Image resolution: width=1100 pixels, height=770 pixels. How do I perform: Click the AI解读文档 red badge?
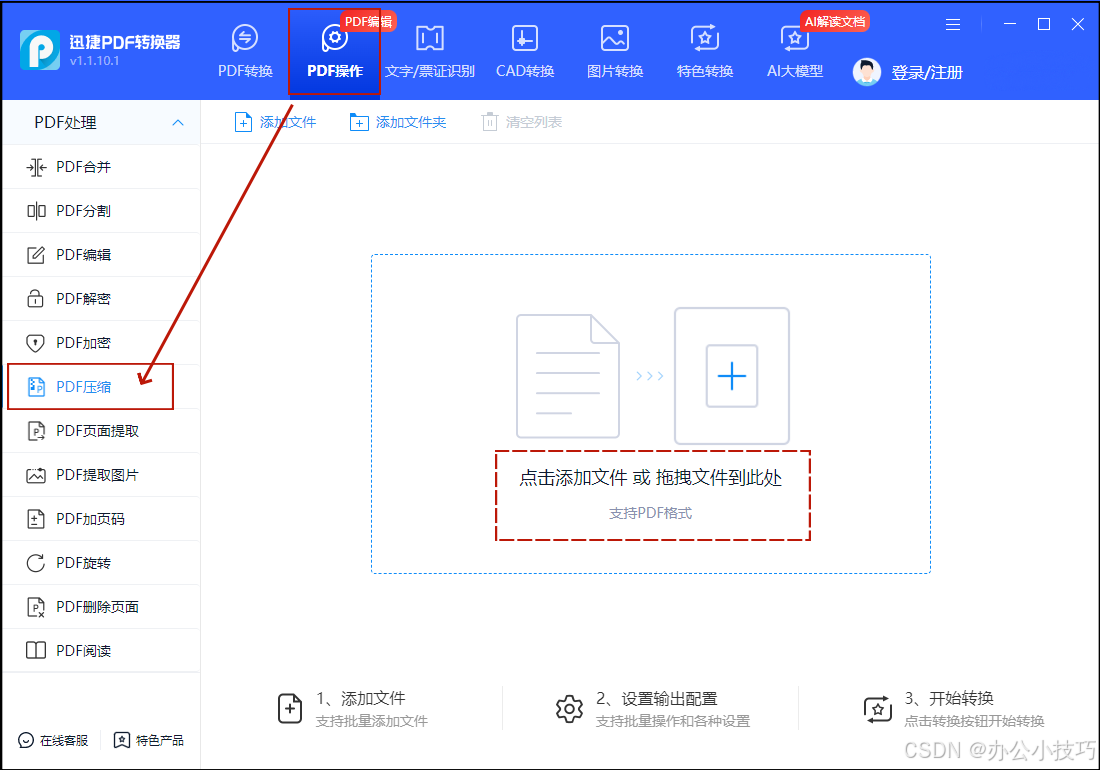click(835, 22)
